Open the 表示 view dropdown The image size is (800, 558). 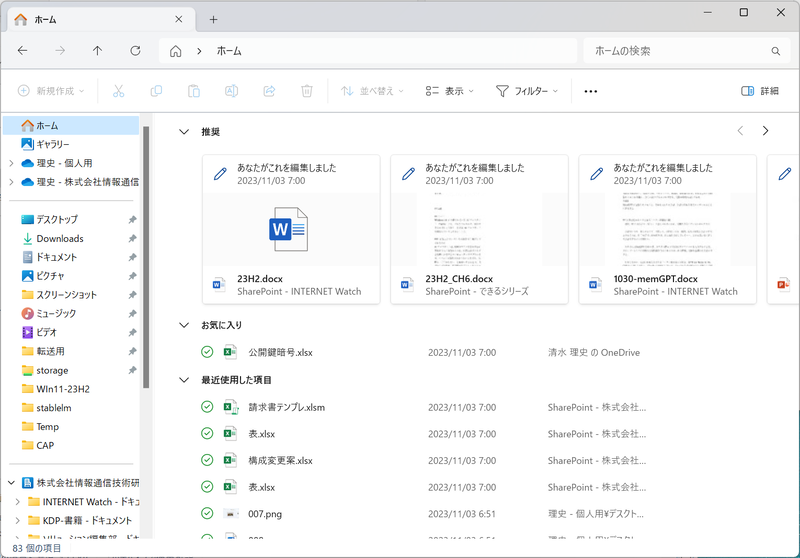coord(449,91)
